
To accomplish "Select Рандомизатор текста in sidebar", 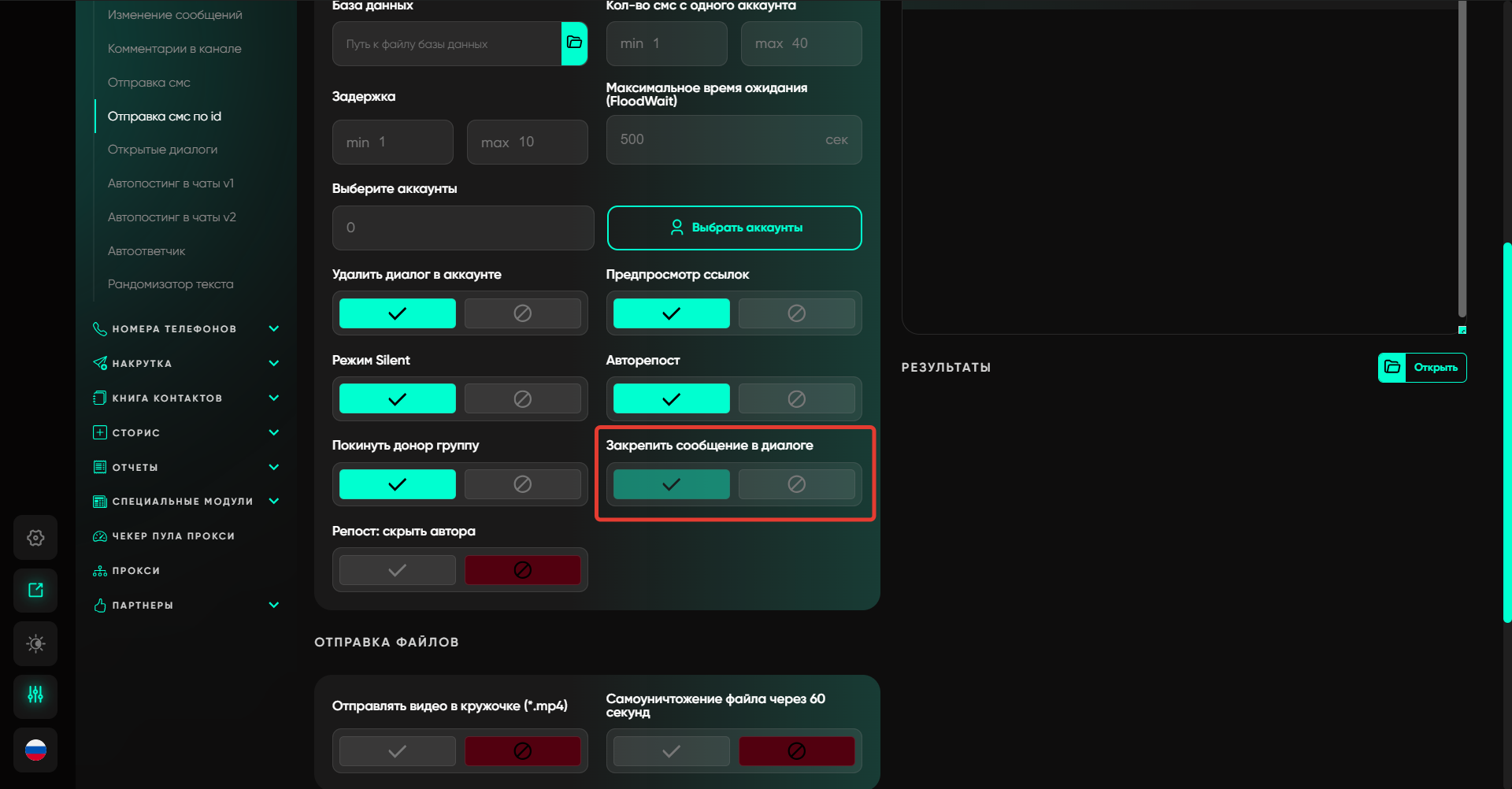I will tap(170, 284).
